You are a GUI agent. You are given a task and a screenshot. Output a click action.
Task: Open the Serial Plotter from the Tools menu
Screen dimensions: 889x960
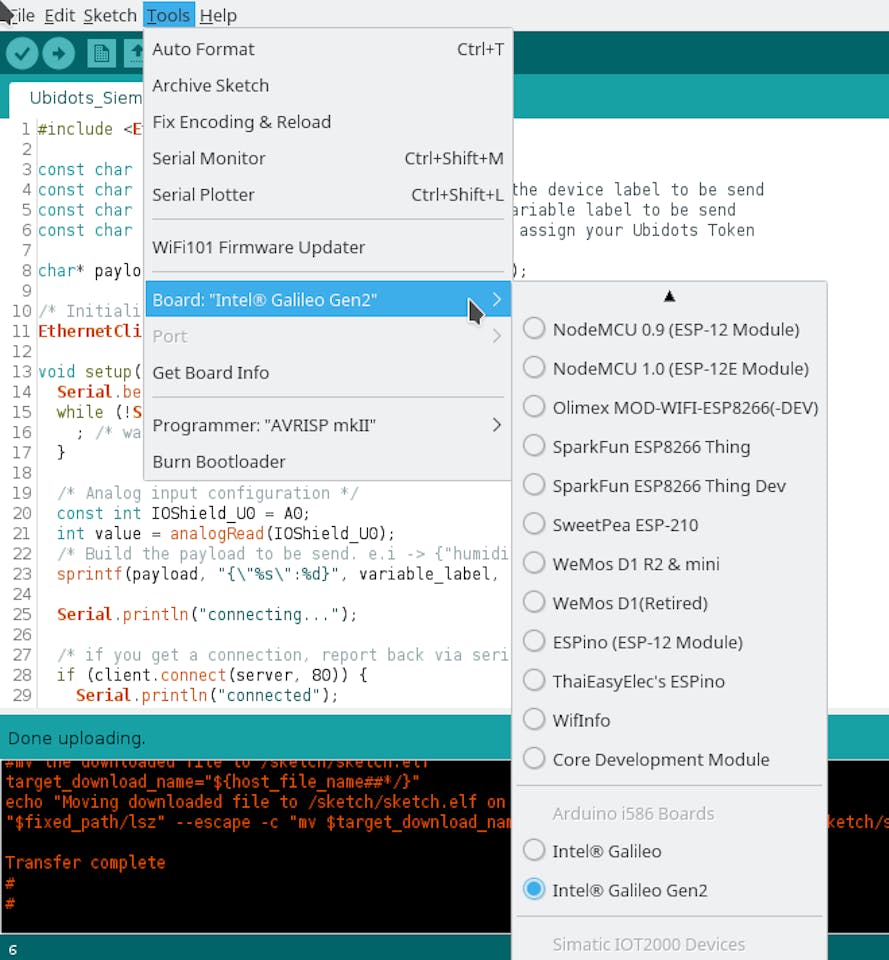click(328, 195)
